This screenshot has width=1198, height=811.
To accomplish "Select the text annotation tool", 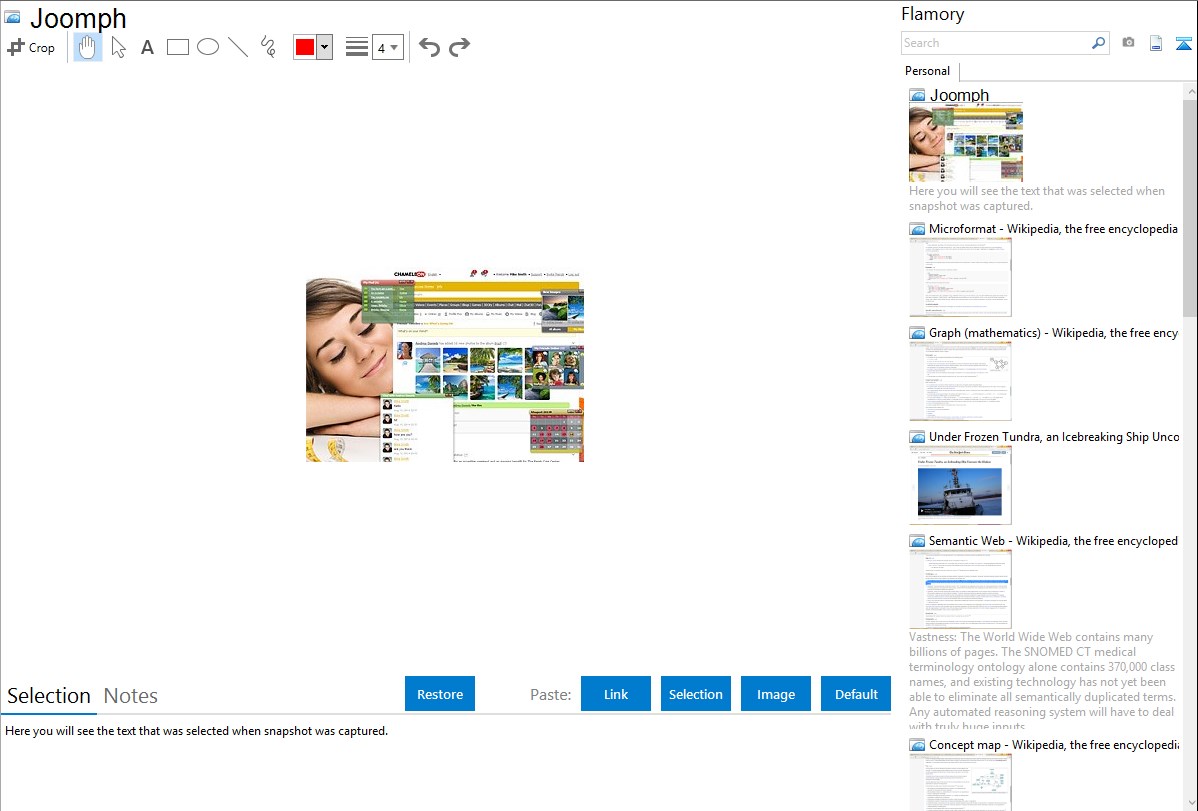I will 147,47.
